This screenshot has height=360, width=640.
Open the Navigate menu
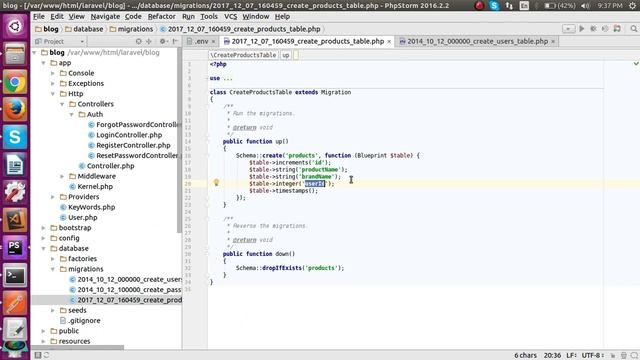105,16
